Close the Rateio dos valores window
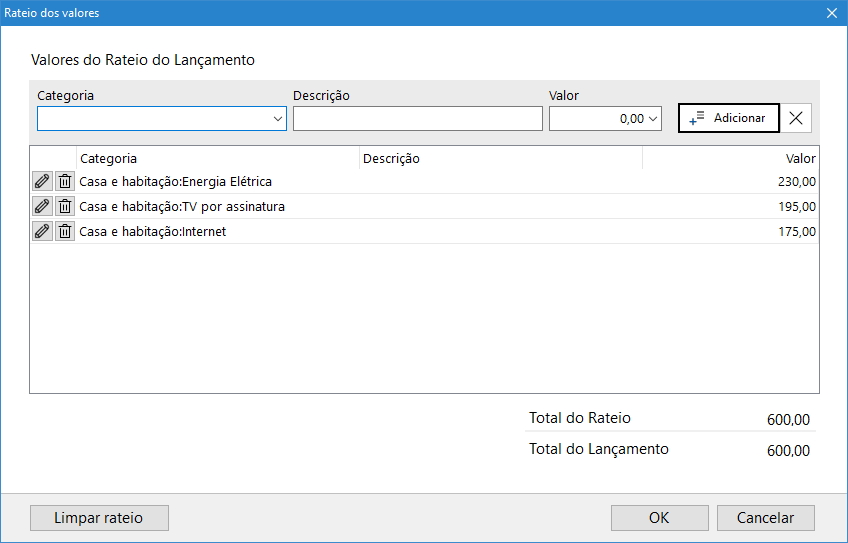The image size is (848, 543). (832, 13)
